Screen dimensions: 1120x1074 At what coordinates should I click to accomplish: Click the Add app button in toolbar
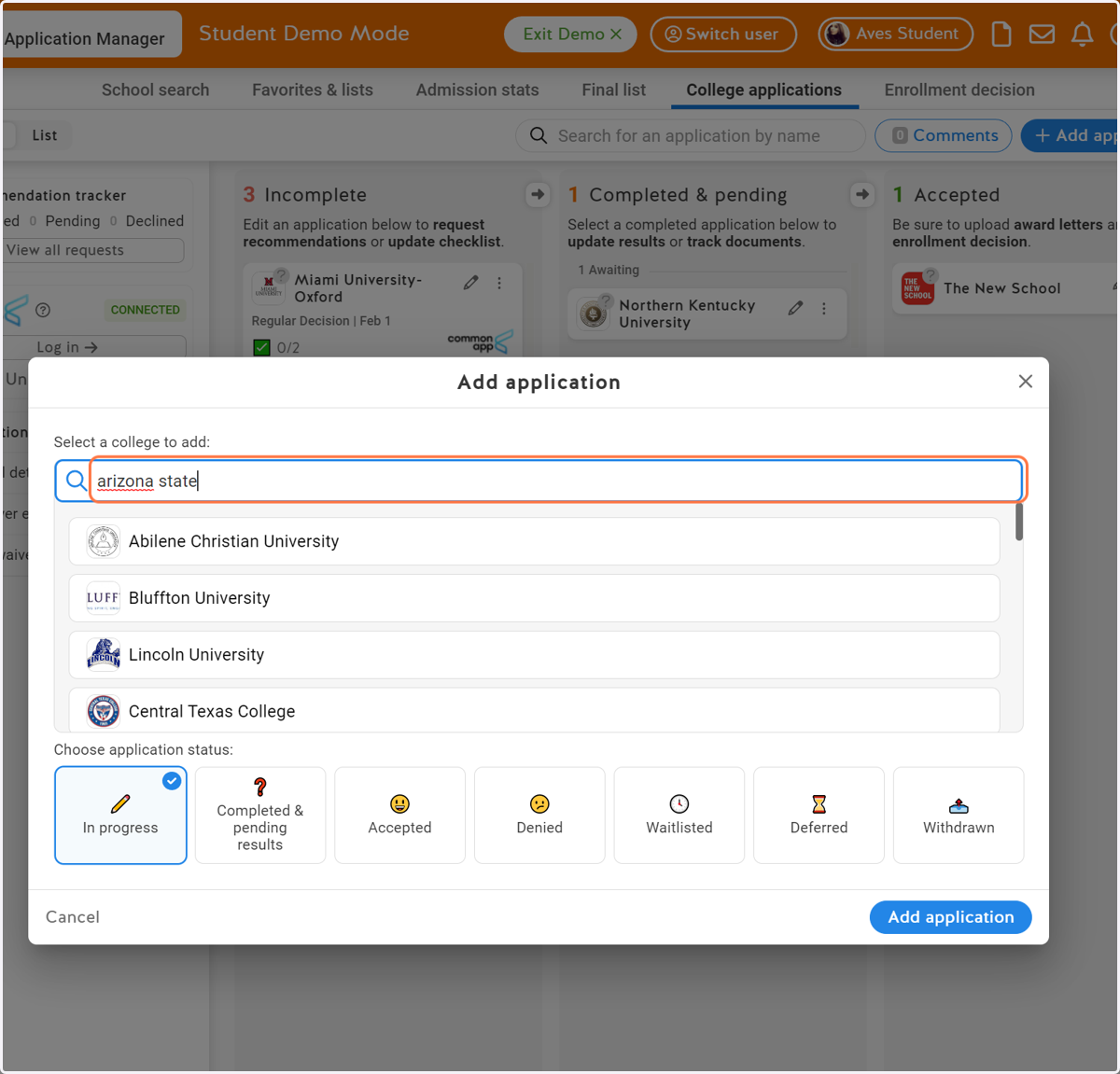(1071, 135)
